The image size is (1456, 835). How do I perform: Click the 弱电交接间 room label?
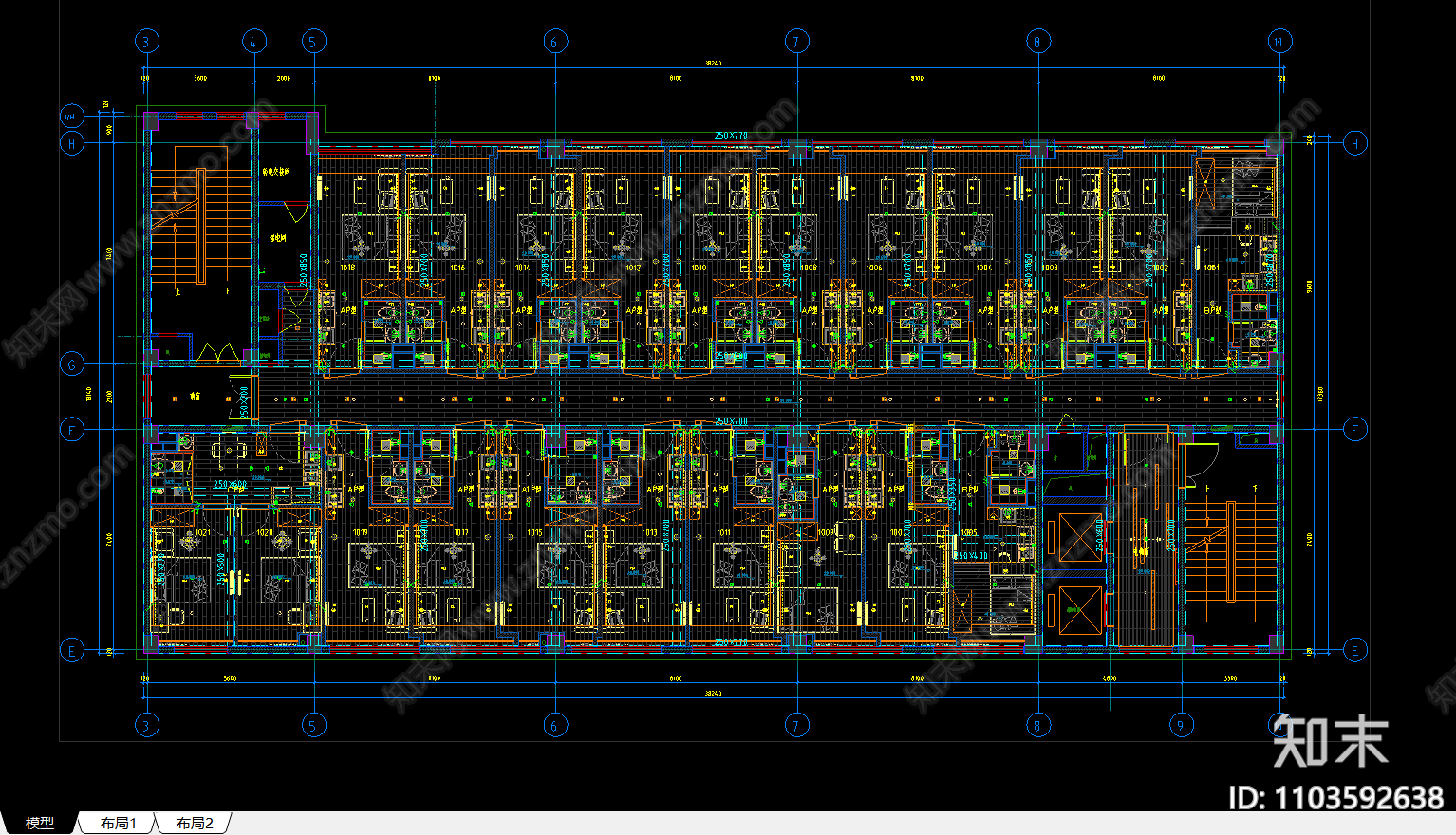(x=276, y=173)
